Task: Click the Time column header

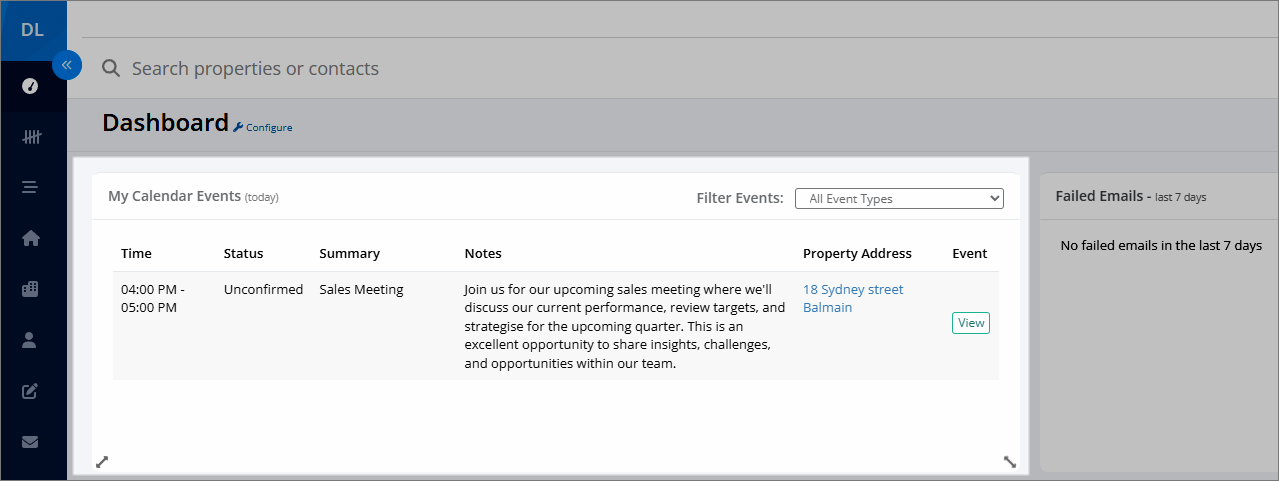Action: click(x=136, y=253)
